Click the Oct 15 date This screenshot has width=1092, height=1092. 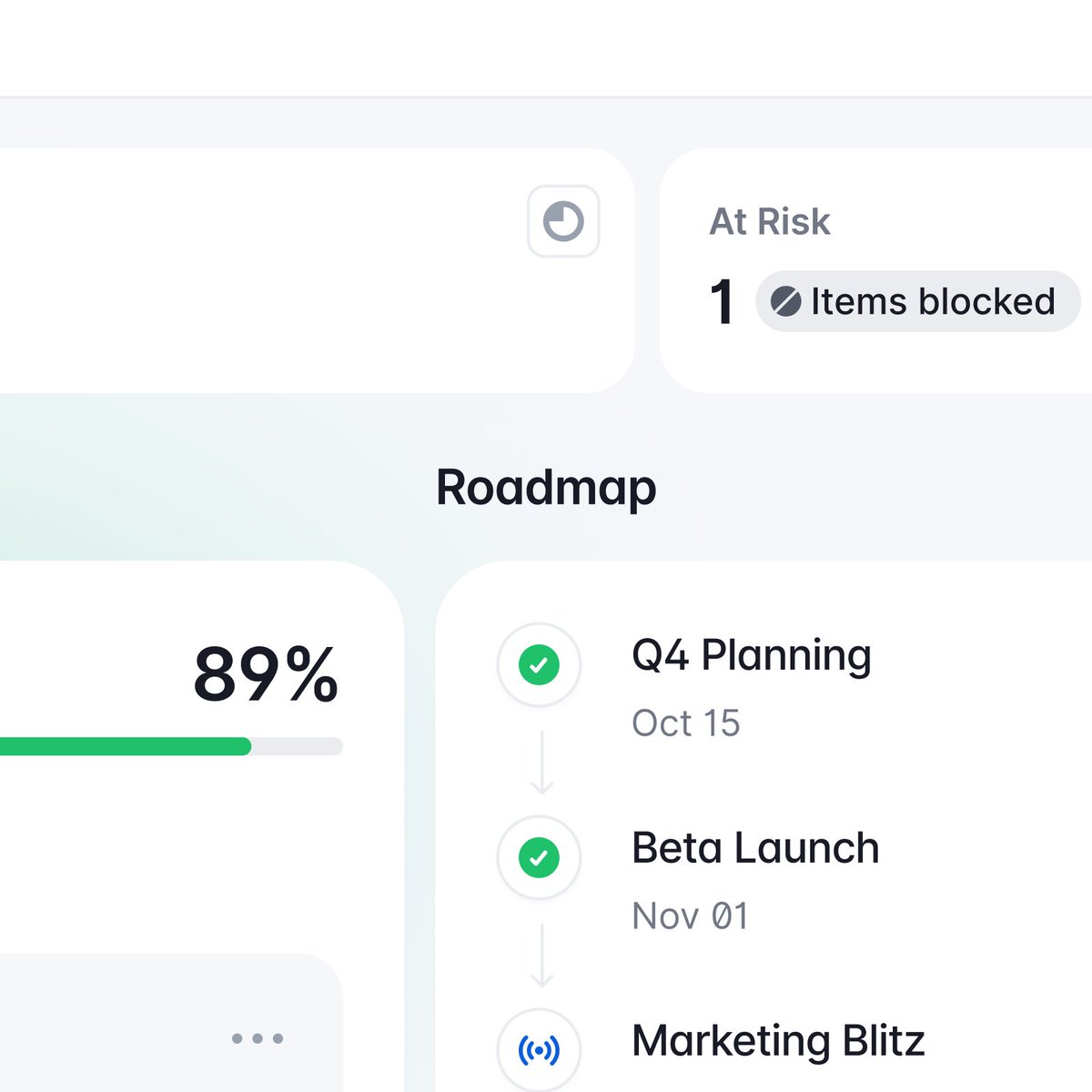tap(686, 723)
